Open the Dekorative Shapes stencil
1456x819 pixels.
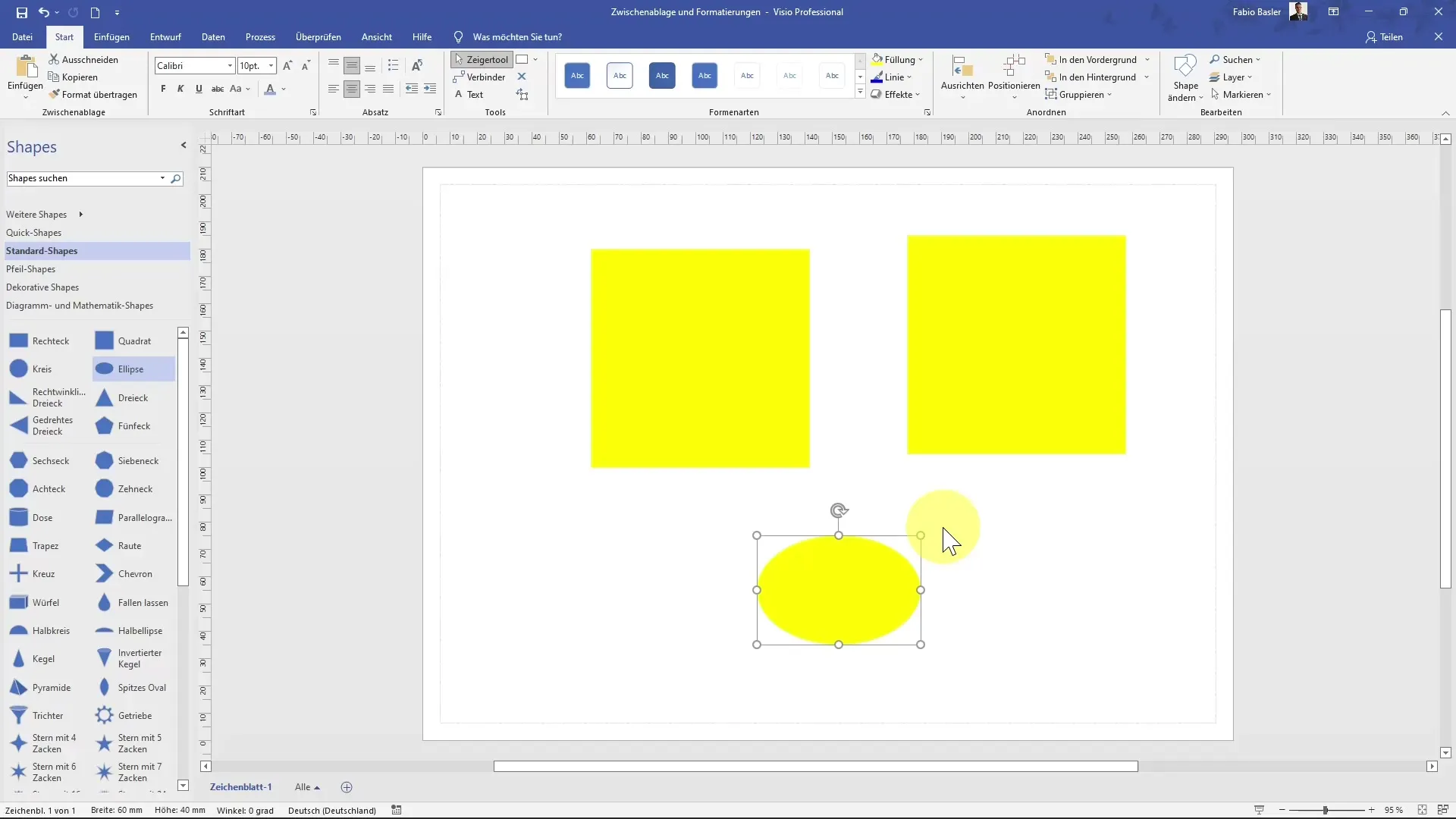[42, 287]
